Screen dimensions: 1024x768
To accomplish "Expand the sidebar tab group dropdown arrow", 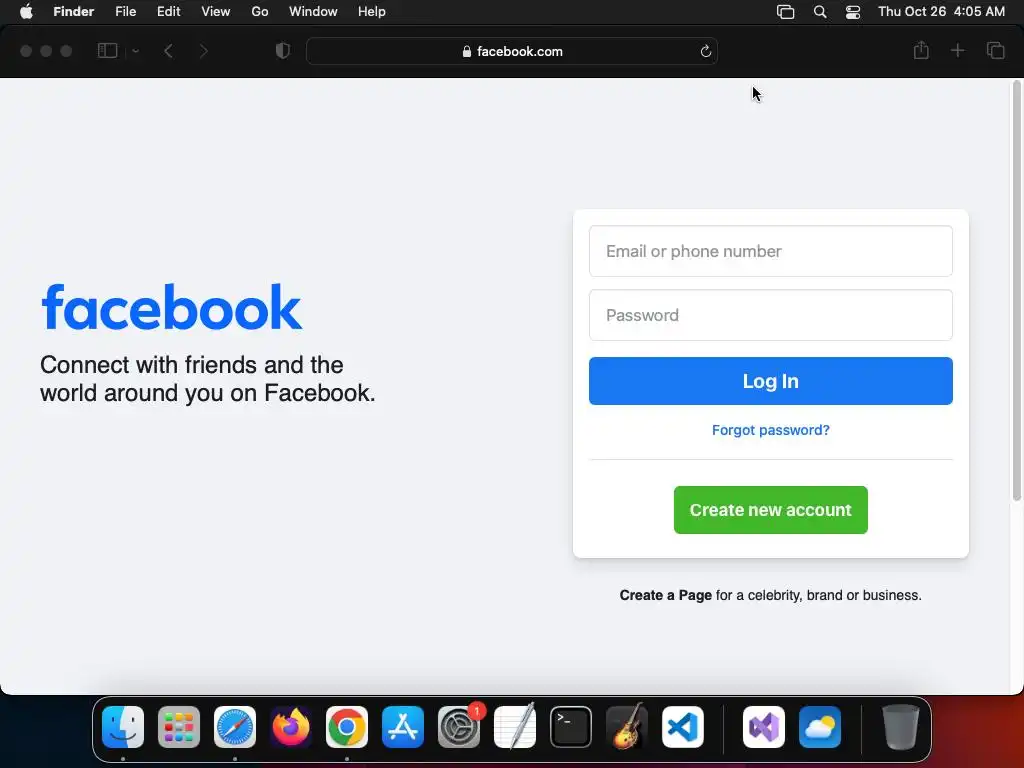I will click(x=135, y=51).
